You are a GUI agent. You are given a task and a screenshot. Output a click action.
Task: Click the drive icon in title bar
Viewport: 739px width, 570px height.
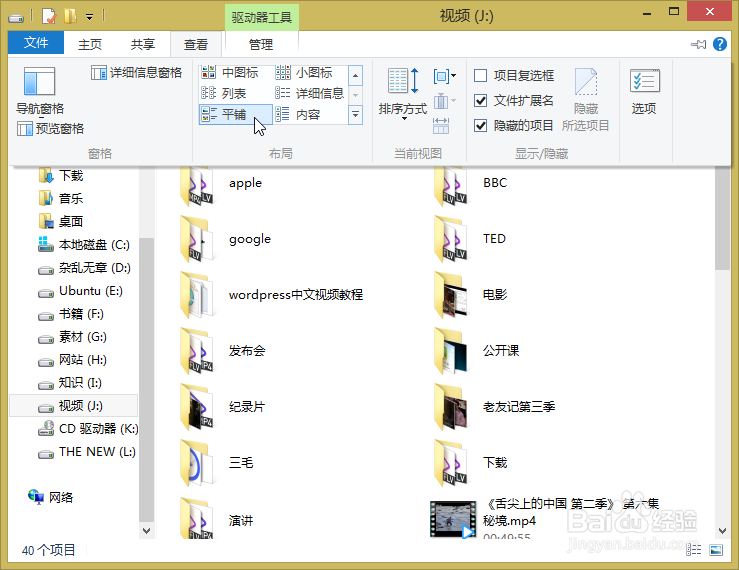click(x=16, y=18)
